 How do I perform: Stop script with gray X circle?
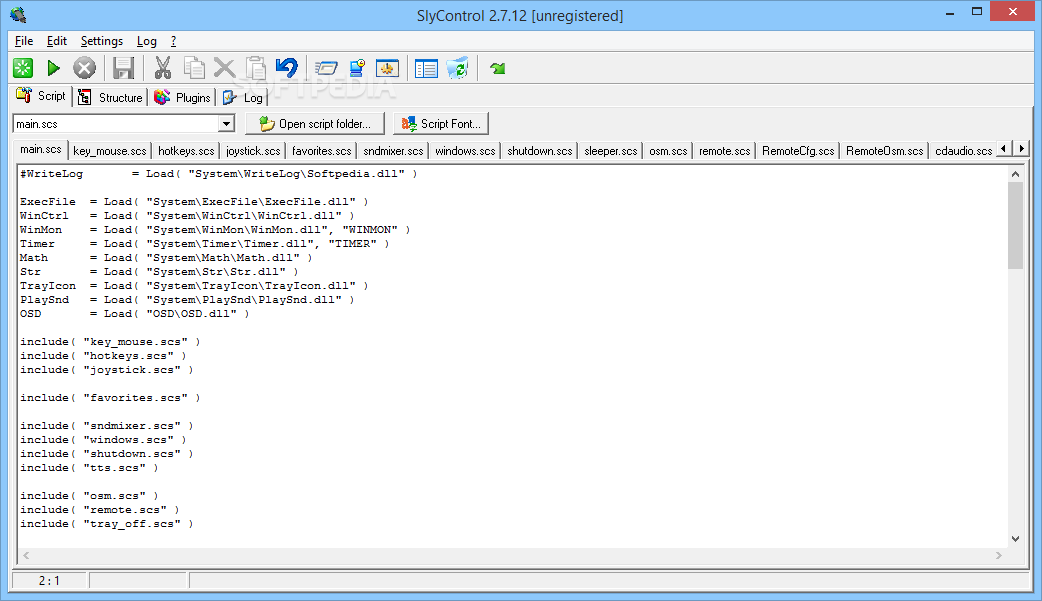84,68
